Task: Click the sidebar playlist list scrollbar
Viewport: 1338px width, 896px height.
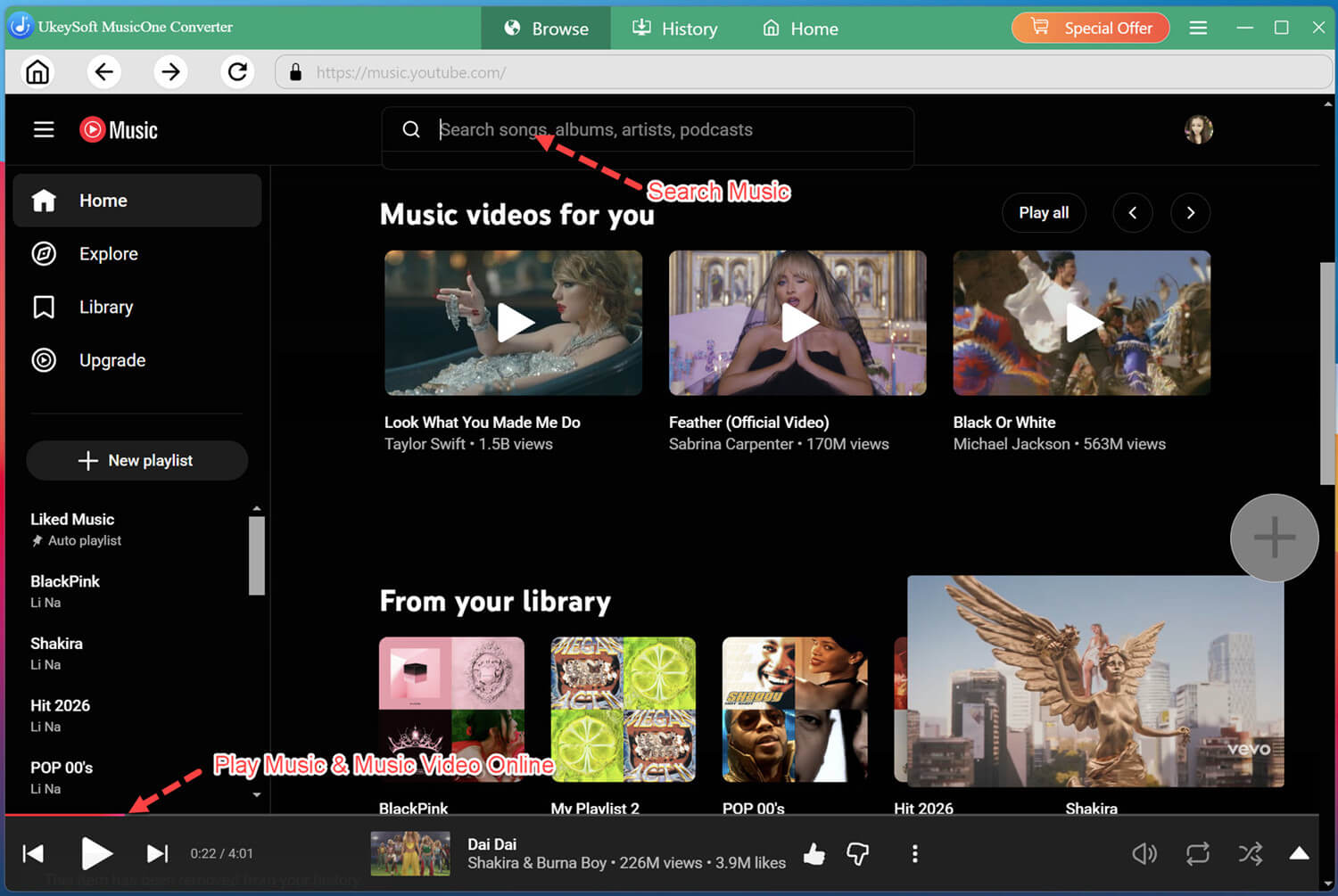Action: [x=257, y=555]
